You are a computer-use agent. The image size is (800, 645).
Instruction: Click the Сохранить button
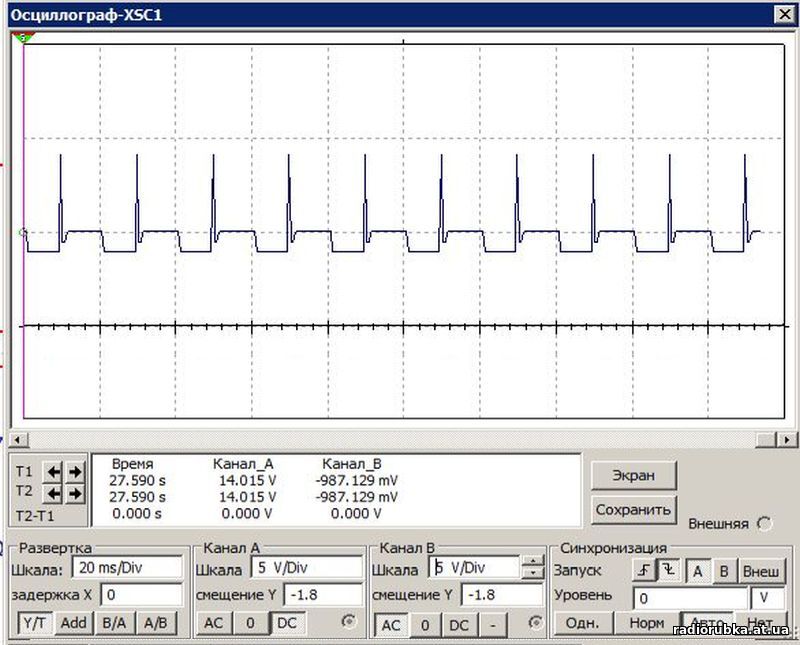tap(634, 509)
